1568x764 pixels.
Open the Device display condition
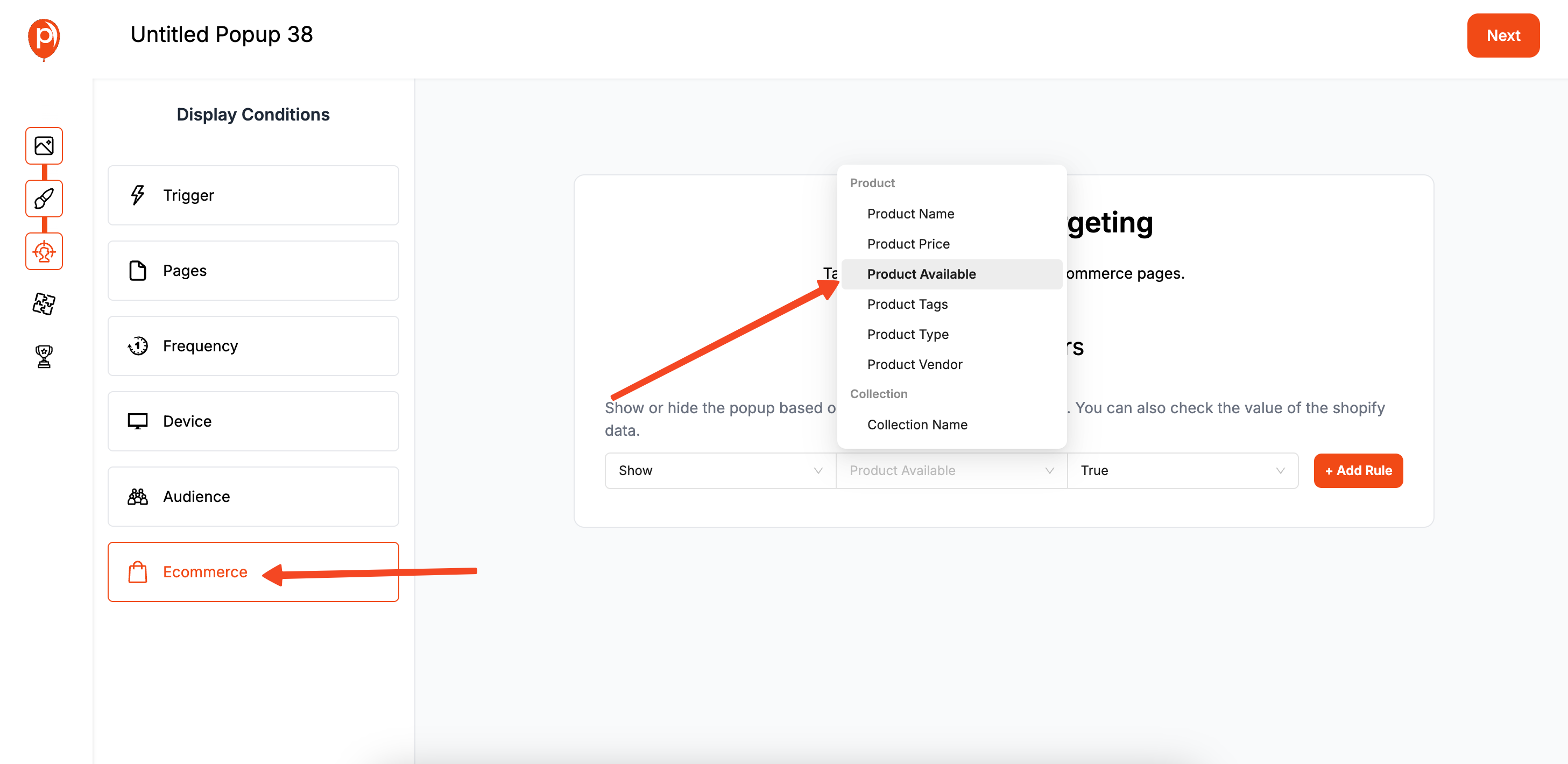coord(253,421)
